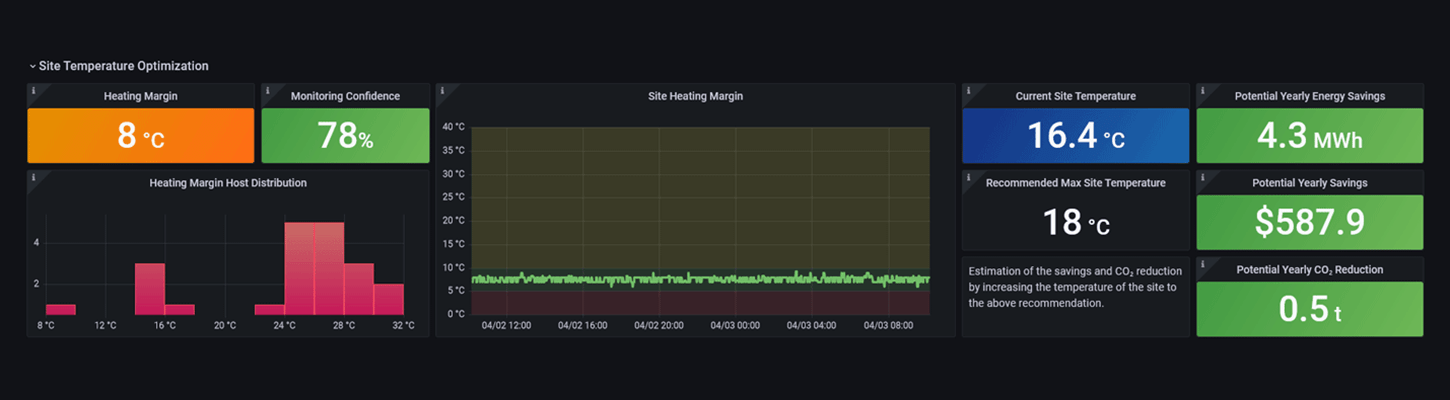Screen dimensions: 1450x400
Task: Open Recommended Max Site Temperature info icon
Action: (968, 177)
